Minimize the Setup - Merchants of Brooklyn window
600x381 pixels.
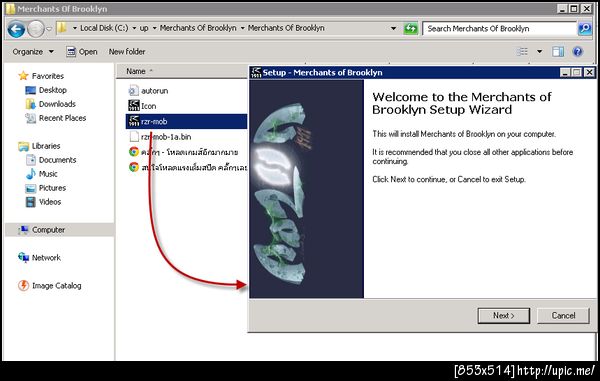565,72
